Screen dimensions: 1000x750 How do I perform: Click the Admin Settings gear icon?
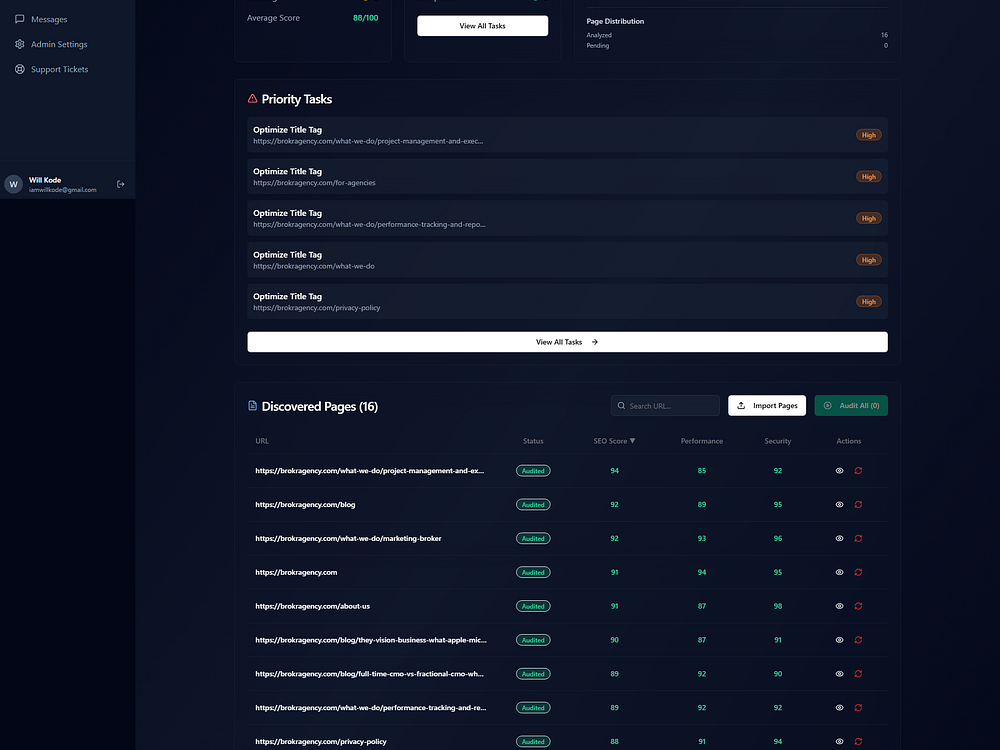click(x=20, y=44)
